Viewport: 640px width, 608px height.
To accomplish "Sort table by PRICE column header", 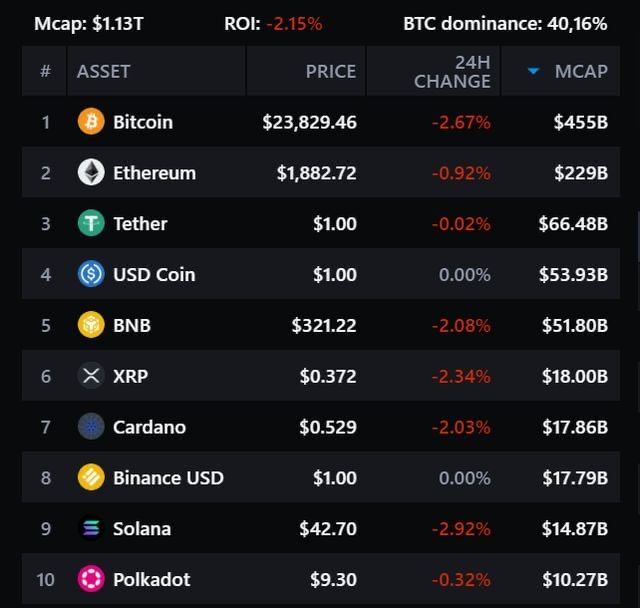I will point(330,71).
